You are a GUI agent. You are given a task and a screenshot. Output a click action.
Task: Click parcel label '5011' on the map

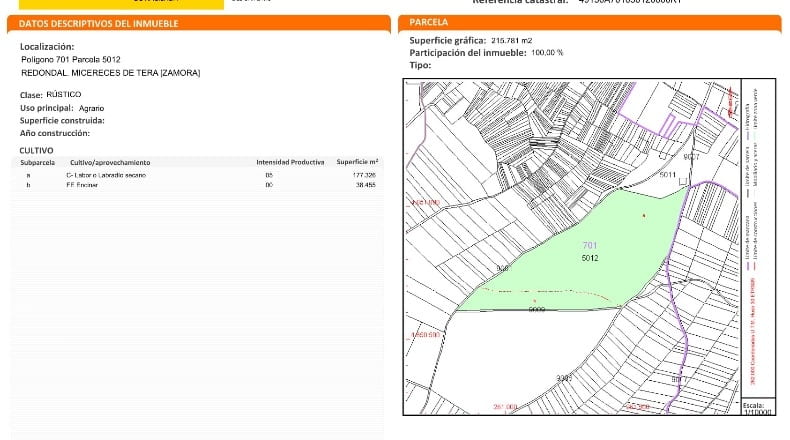click(x=668, y=175)
